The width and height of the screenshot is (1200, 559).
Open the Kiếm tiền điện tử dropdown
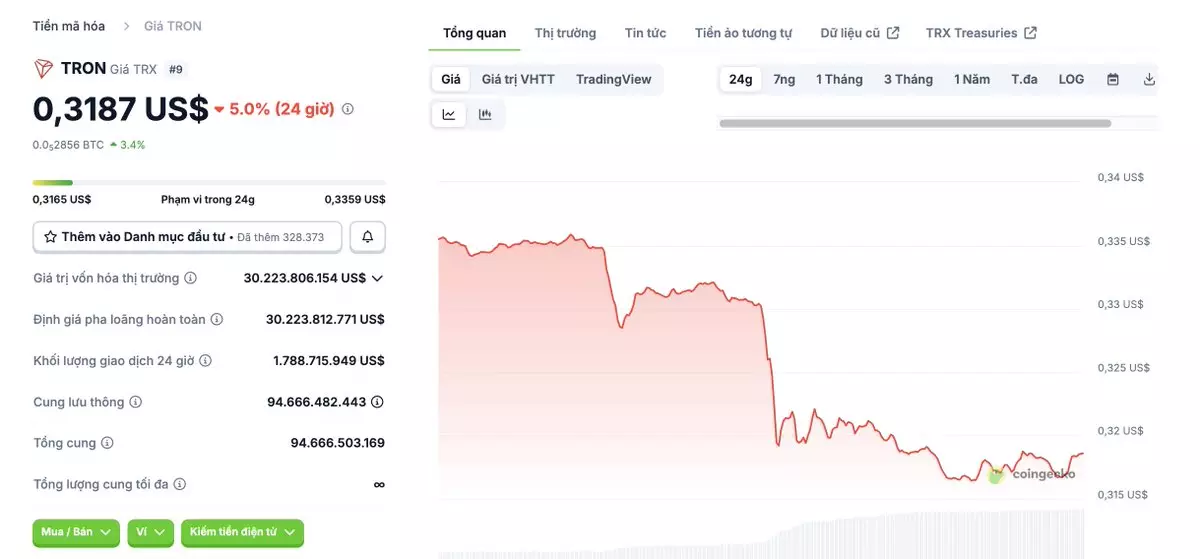242,532
